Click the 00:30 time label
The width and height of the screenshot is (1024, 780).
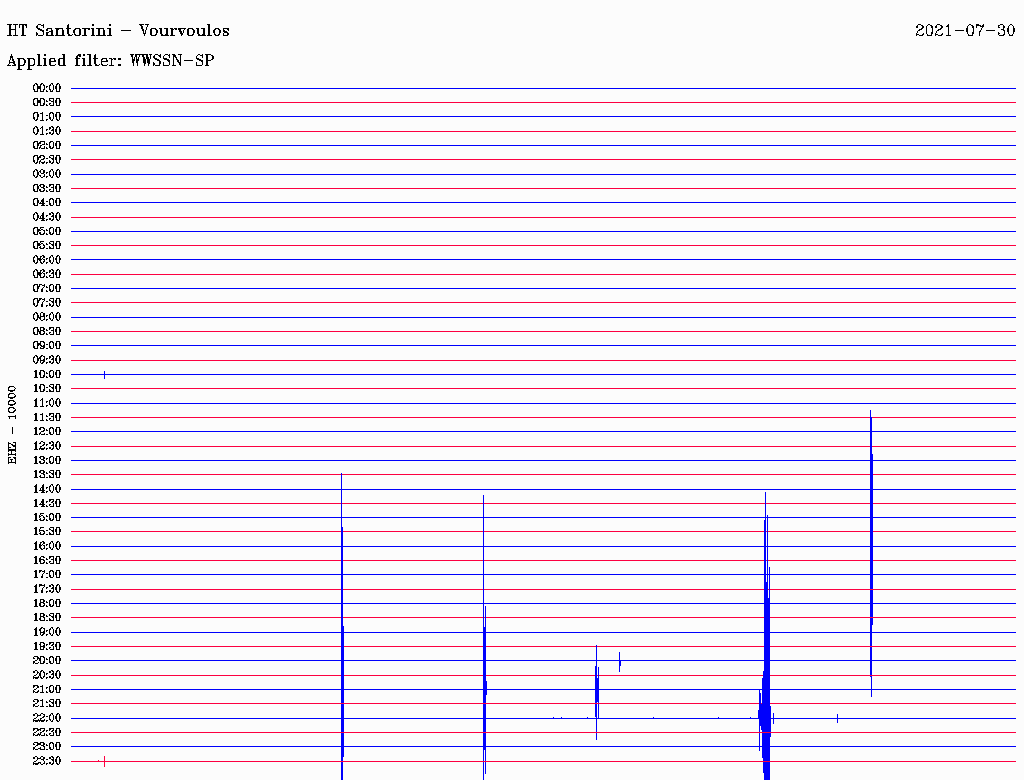pos(47,103)
